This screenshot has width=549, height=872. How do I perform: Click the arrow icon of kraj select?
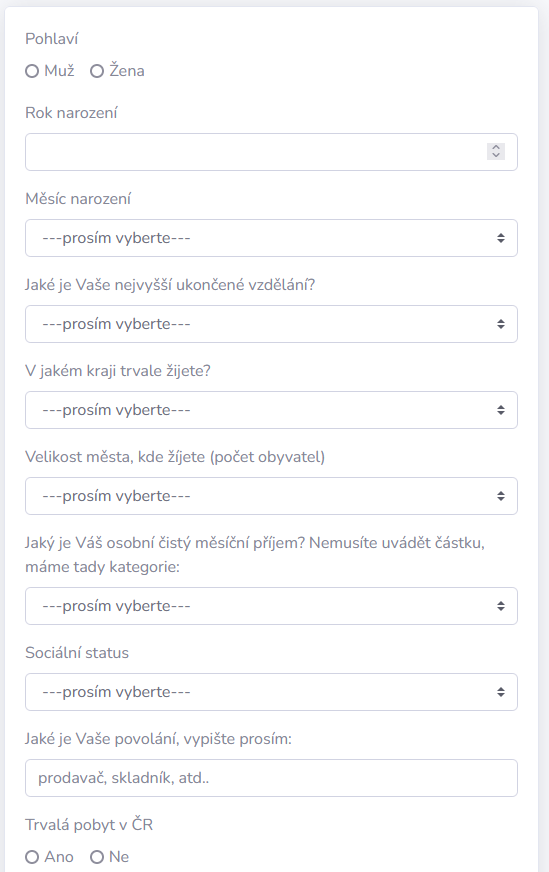tap(501, 410)
